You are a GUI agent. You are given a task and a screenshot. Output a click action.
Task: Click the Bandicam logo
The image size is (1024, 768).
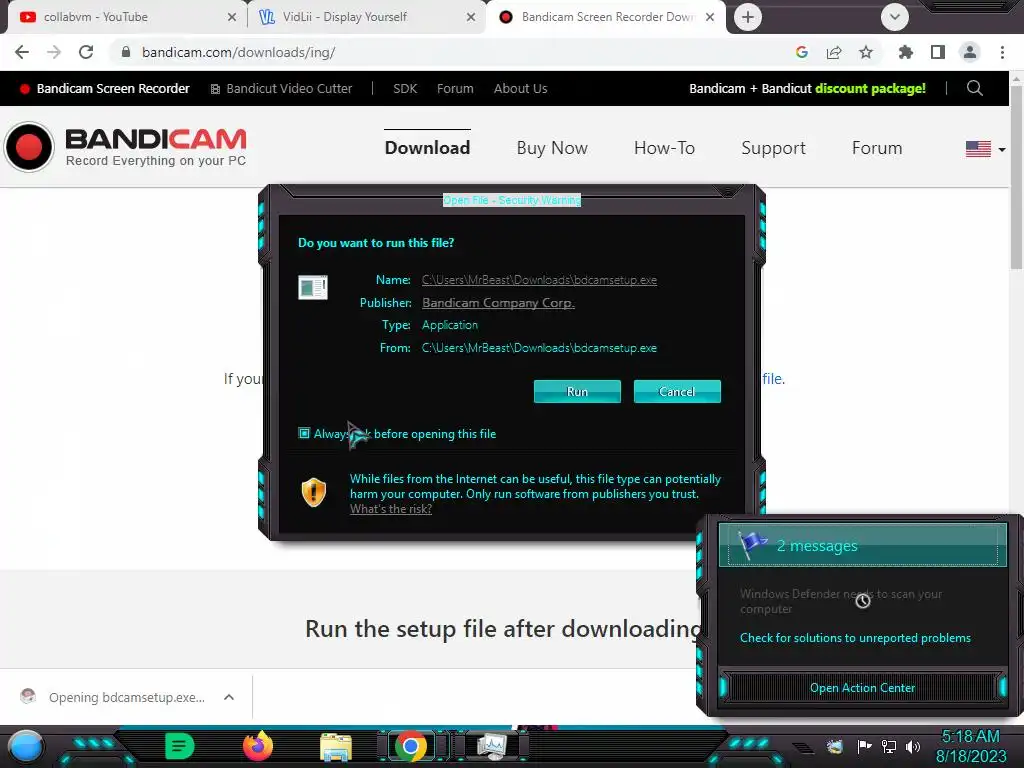pyautogui.click(x=125, y=147)
